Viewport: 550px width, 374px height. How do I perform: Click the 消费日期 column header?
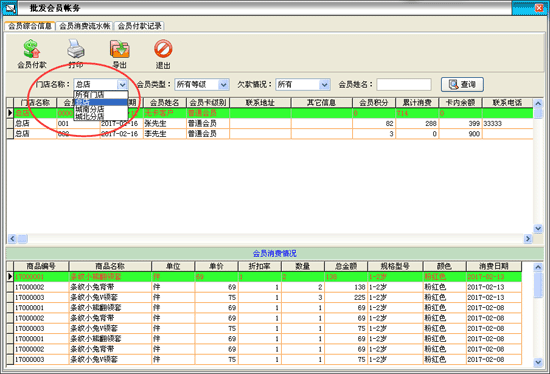494,266
